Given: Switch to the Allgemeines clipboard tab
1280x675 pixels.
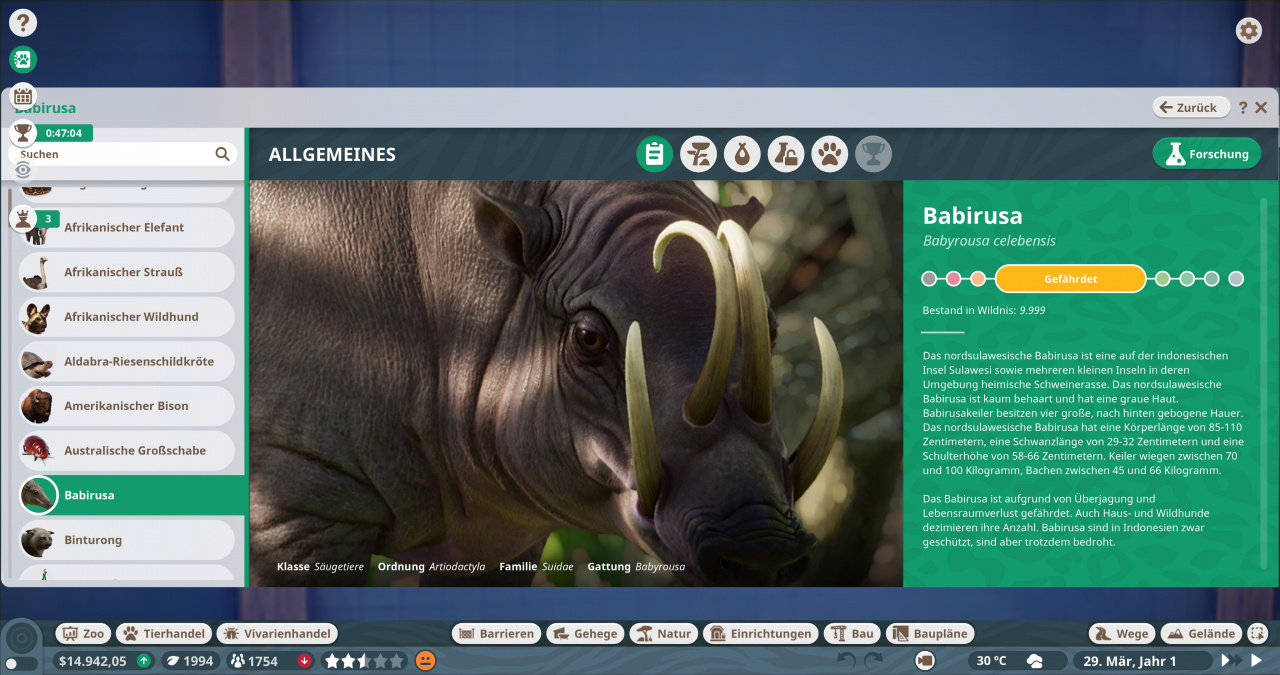Looking at the screenshot, I should pos(655,154).
